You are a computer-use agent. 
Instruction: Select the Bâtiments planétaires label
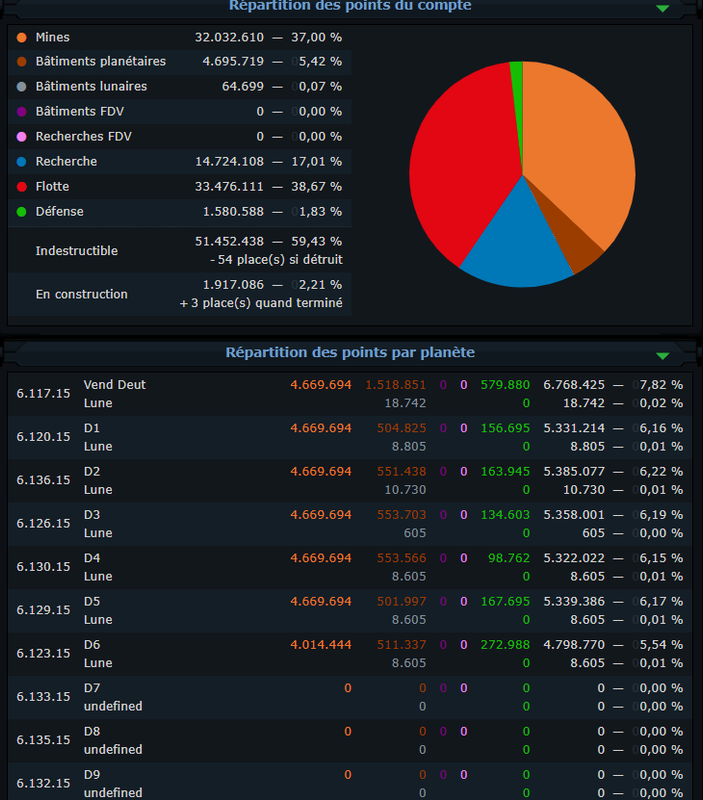point(101,62)
